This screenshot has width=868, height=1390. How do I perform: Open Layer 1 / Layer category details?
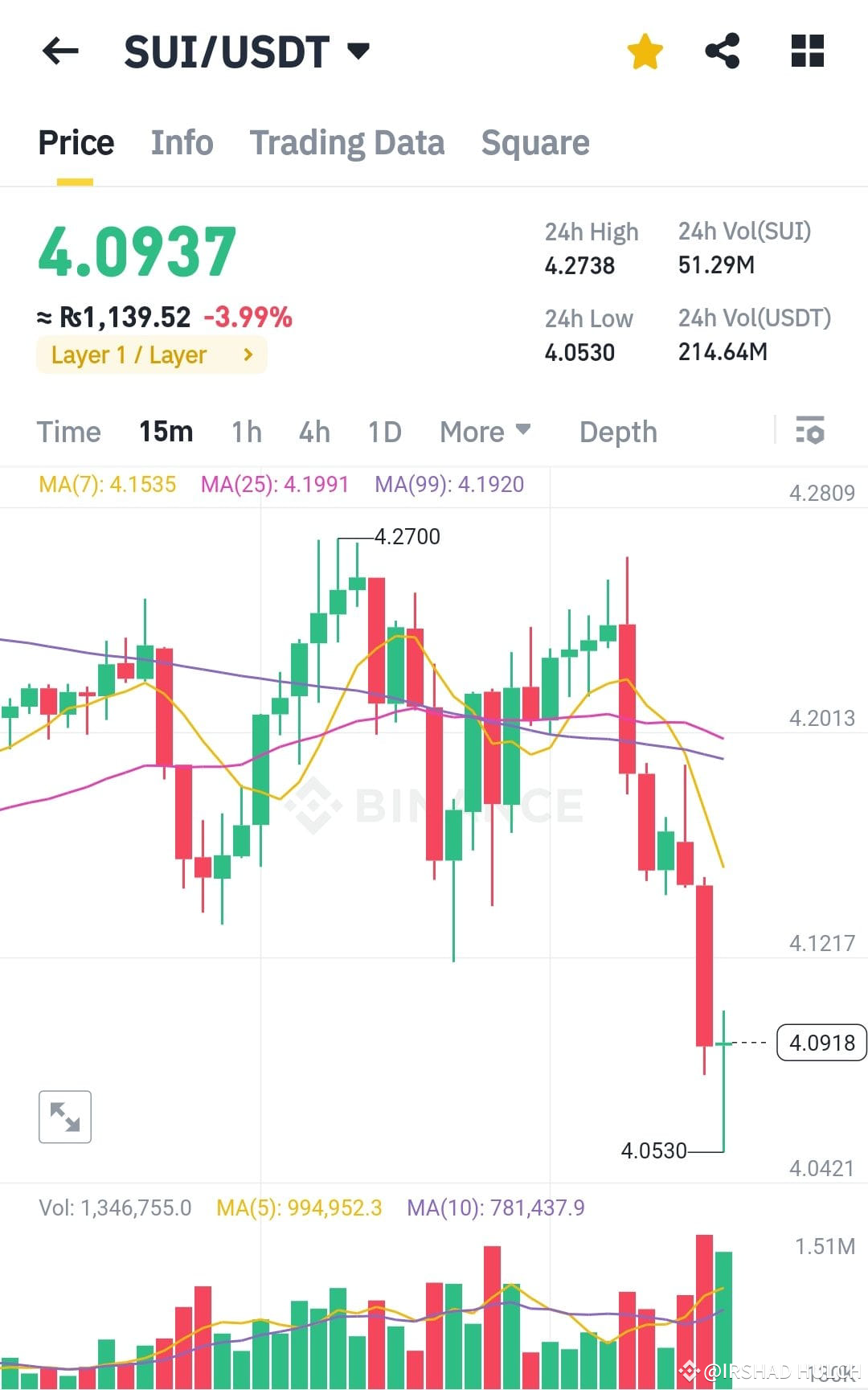(151, 355)
